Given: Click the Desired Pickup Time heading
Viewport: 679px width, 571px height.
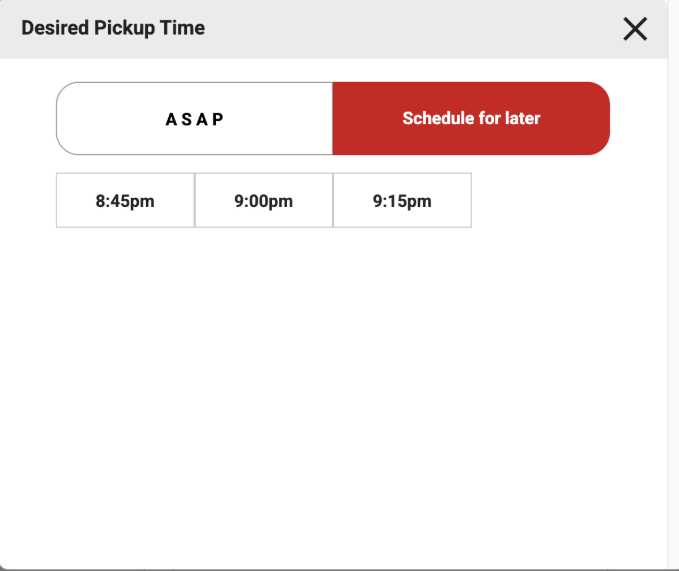Looking at the screenshot, I should [x=113, y=28].
